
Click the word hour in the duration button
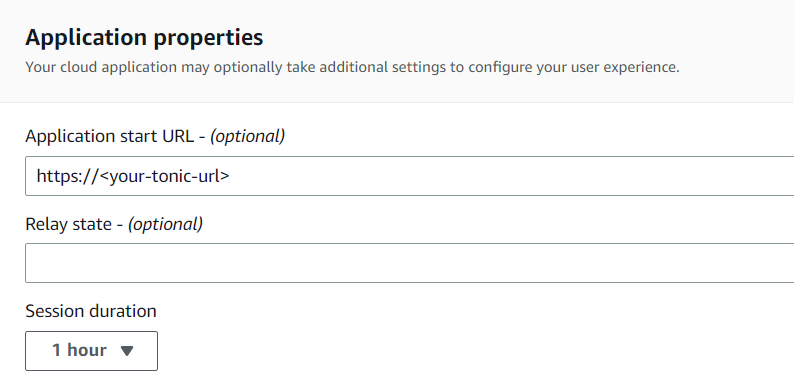click(x=87, y=350)
